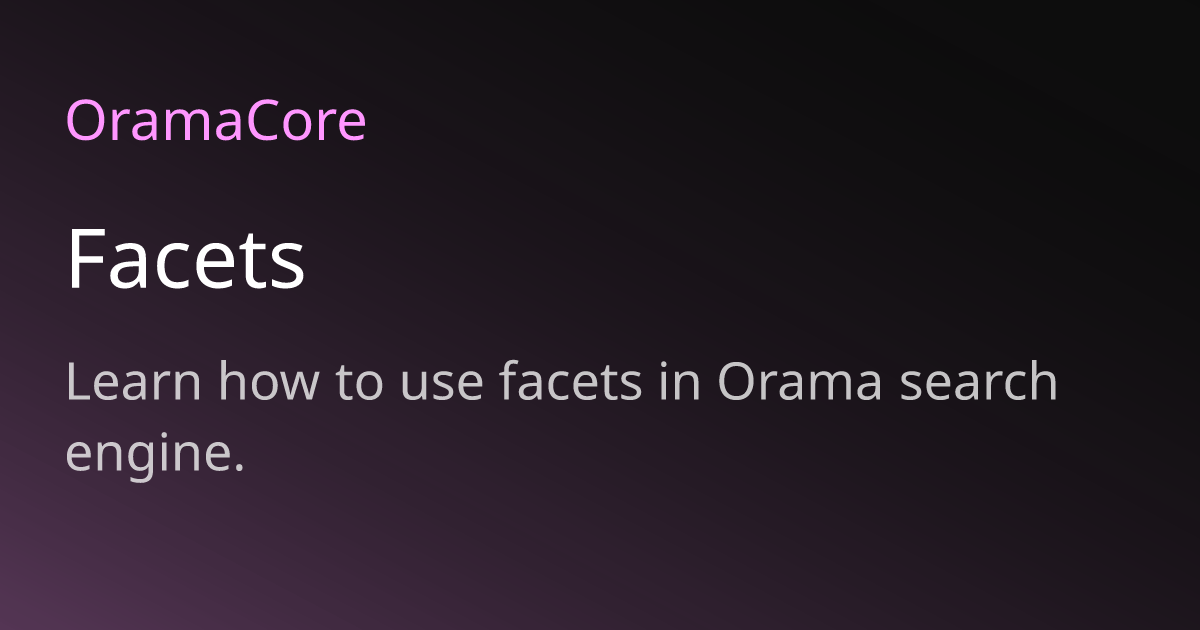Click the final "s" of Facets heading

288,268
